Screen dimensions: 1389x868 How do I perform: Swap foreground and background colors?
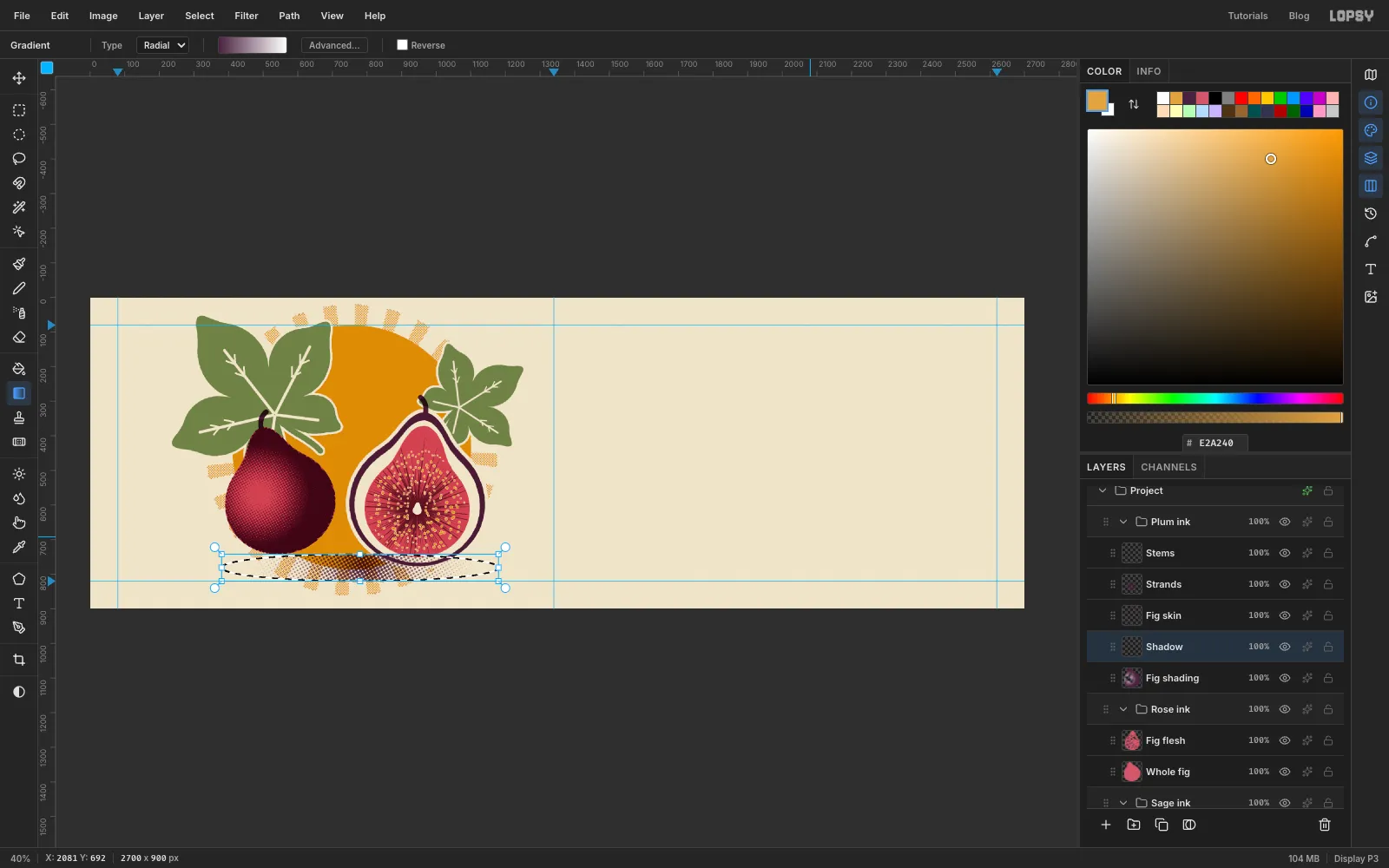pyautogui.click(x=1134, y=104)
